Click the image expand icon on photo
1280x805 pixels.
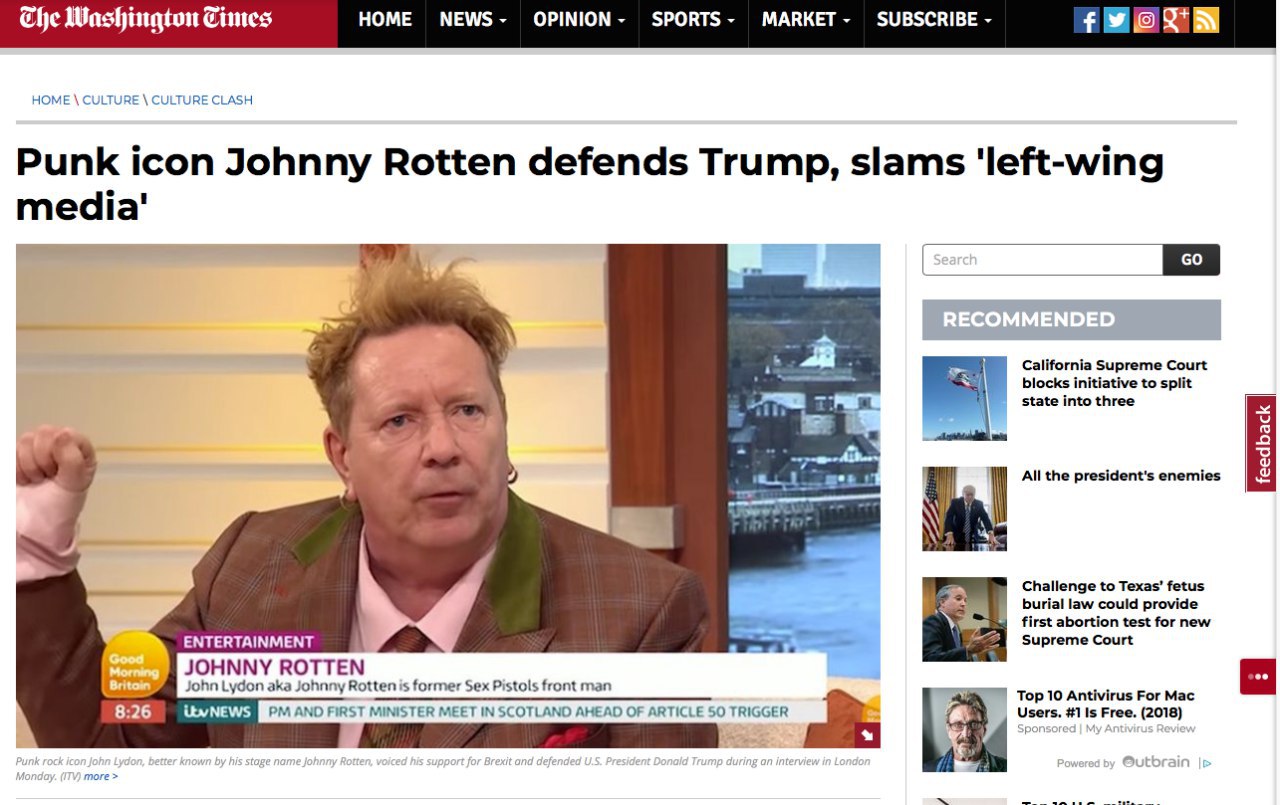click(867, 736)
